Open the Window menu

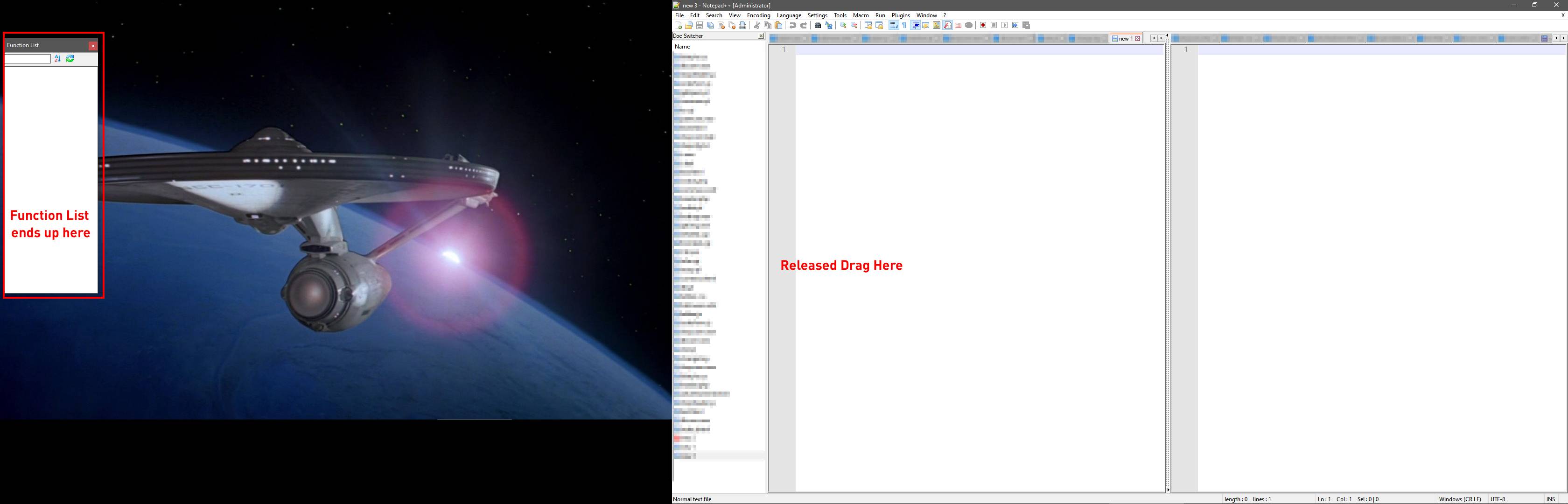pos(926,15)
